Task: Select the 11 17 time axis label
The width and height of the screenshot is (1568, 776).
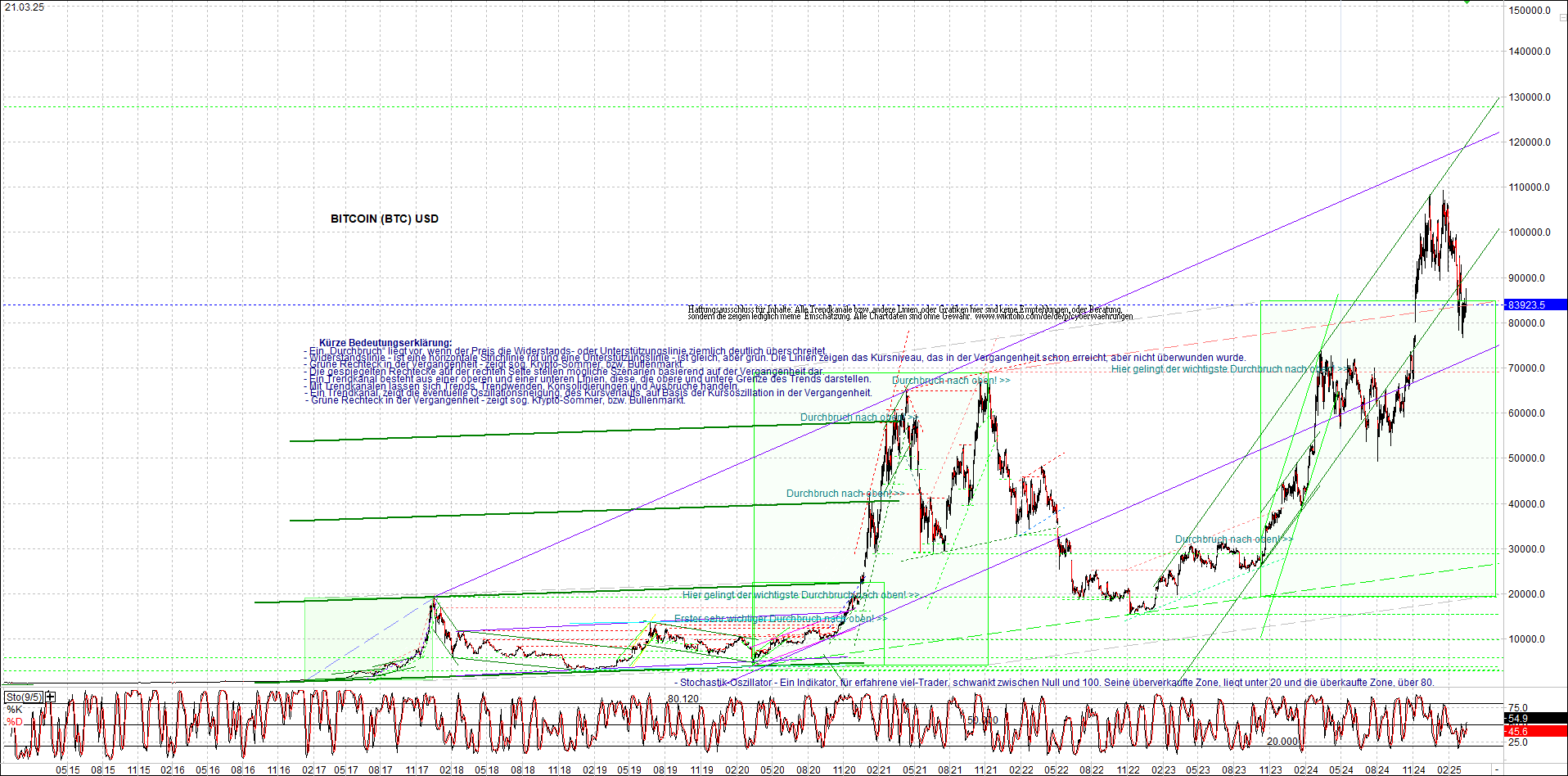Action: tap(417, 770)
